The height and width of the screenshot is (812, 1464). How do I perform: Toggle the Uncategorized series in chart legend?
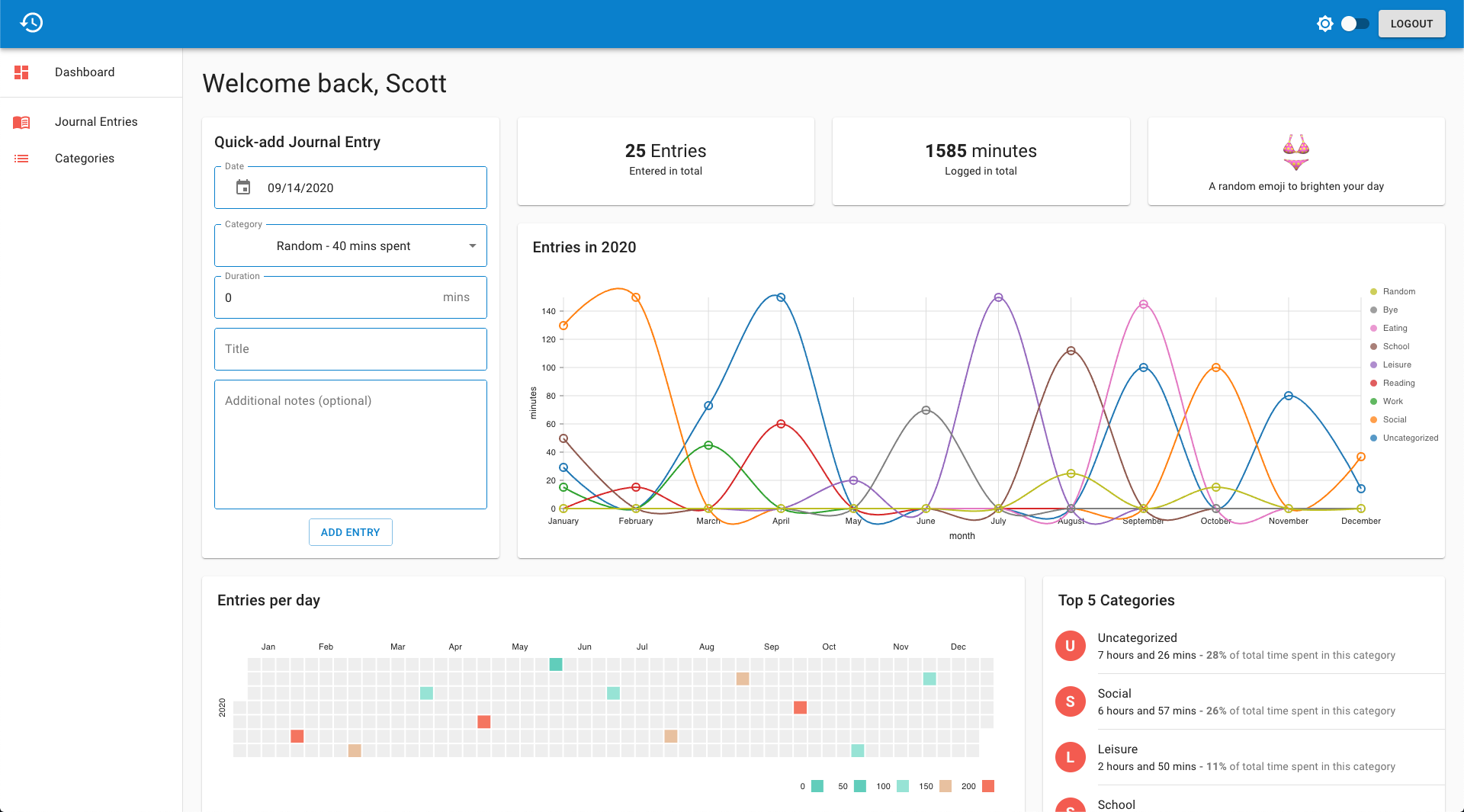[x=1404, y=438]
